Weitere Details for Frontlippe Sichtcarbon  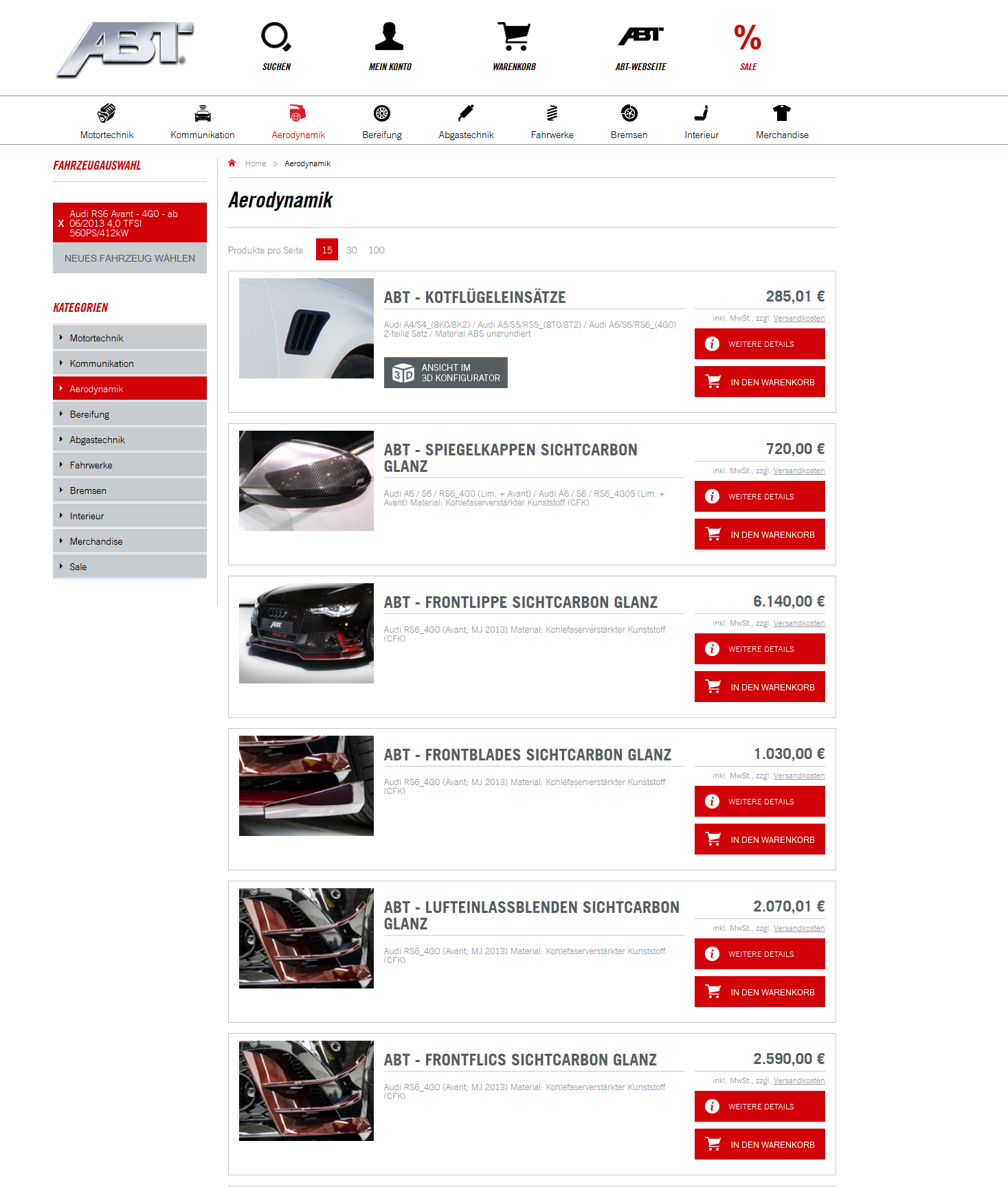[760, 648]
